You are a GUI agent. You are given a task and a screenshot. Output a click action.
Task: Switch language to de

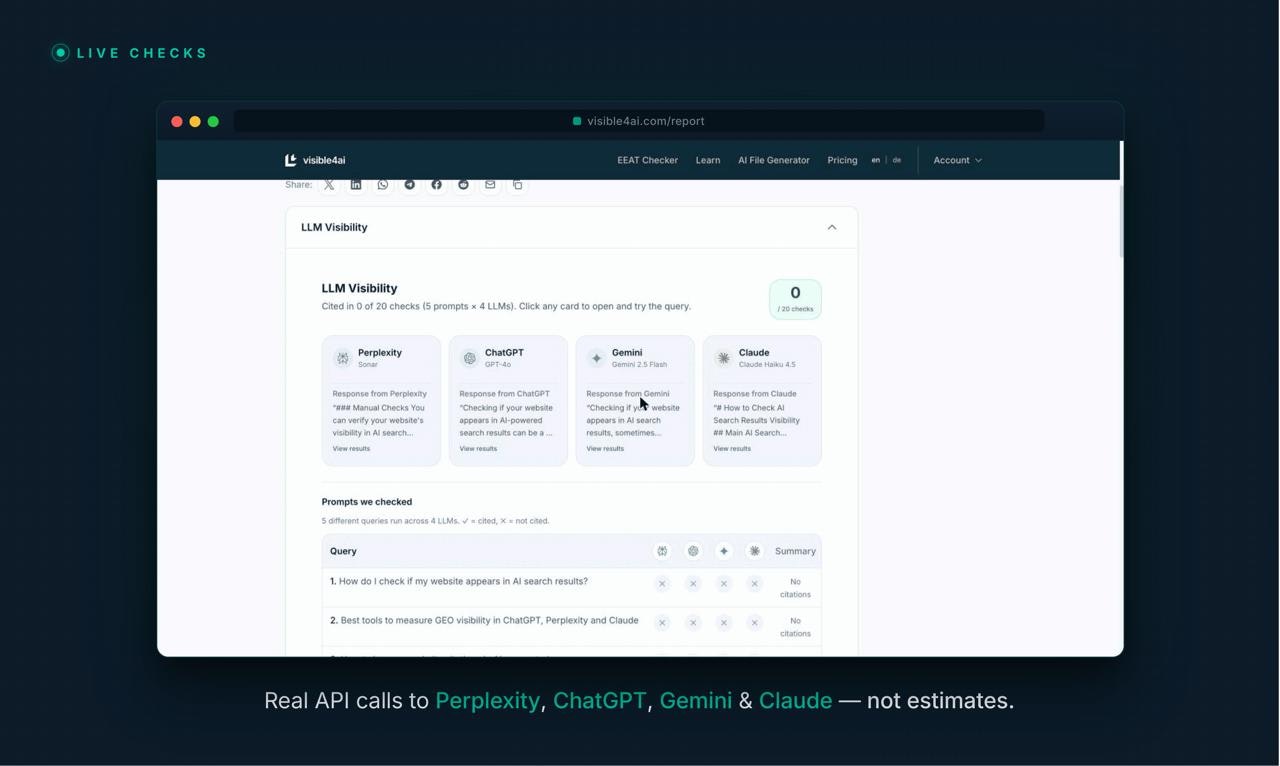click(x=897, y=160)
